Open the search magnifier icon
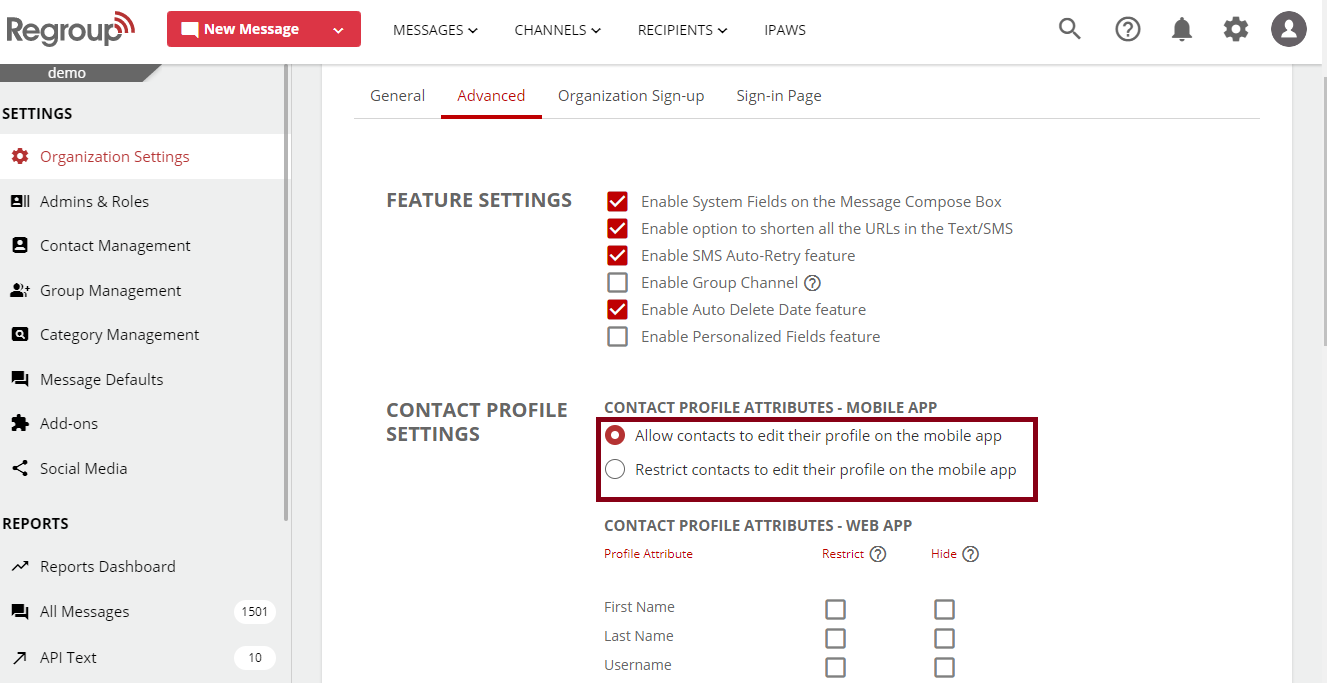The image size is (1327, 683). coord(1069,29)
